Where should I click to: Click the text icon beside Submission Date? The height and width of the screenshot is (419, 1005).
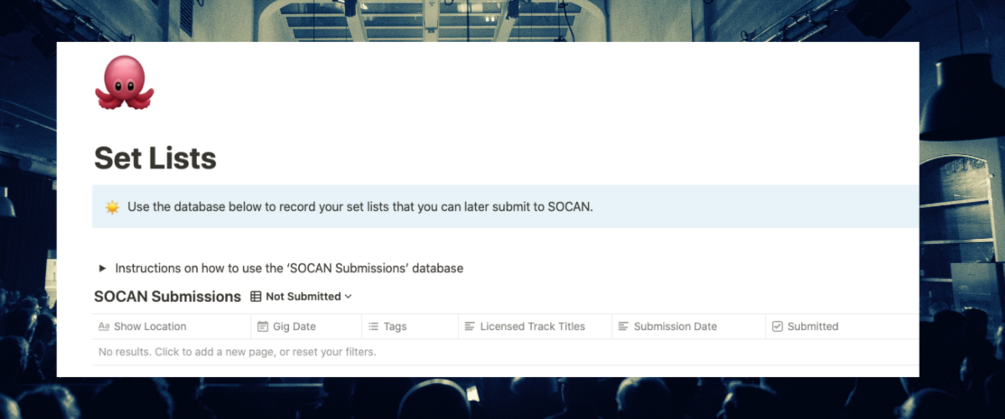[x=623, y=327]
